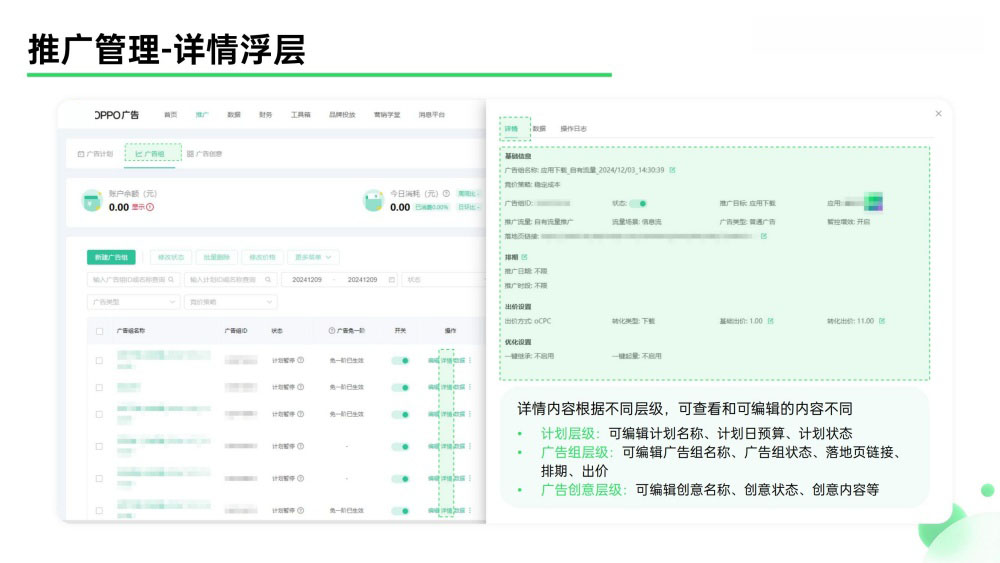
Task: Click the green 新建广告组 button
Action: coord(111,258)
